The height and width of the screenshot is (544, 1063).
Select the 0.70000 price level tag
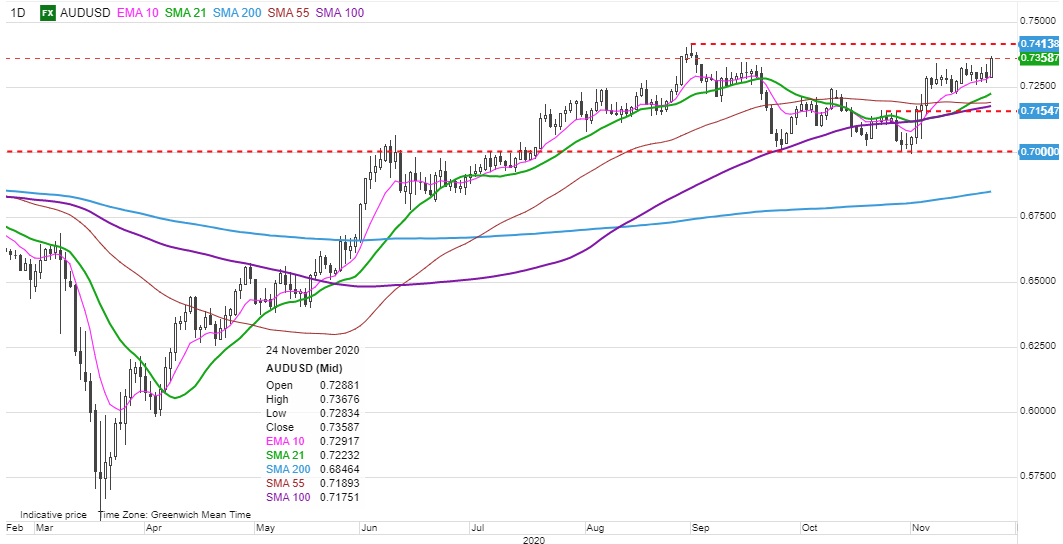click(x=1038, y=151)
